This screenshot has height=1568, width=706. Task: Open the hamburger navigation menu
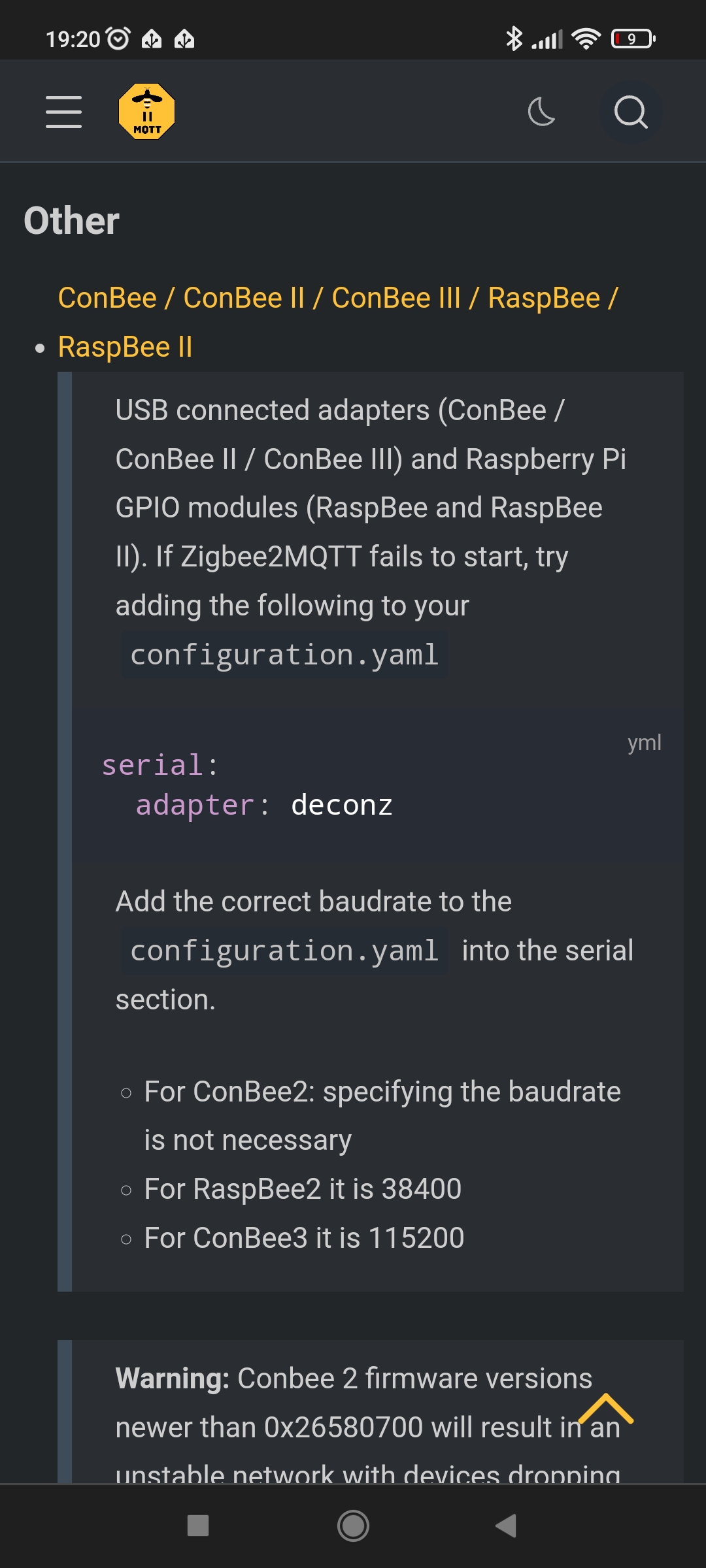pos(63,112)
